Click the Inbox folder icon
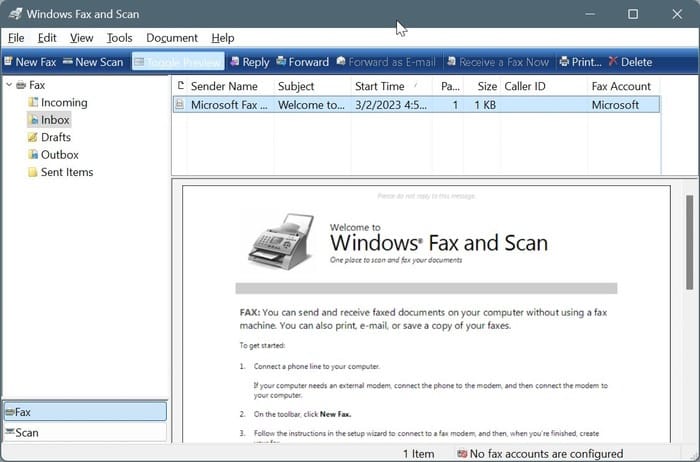The image size is (700, 462). point(33,120)
